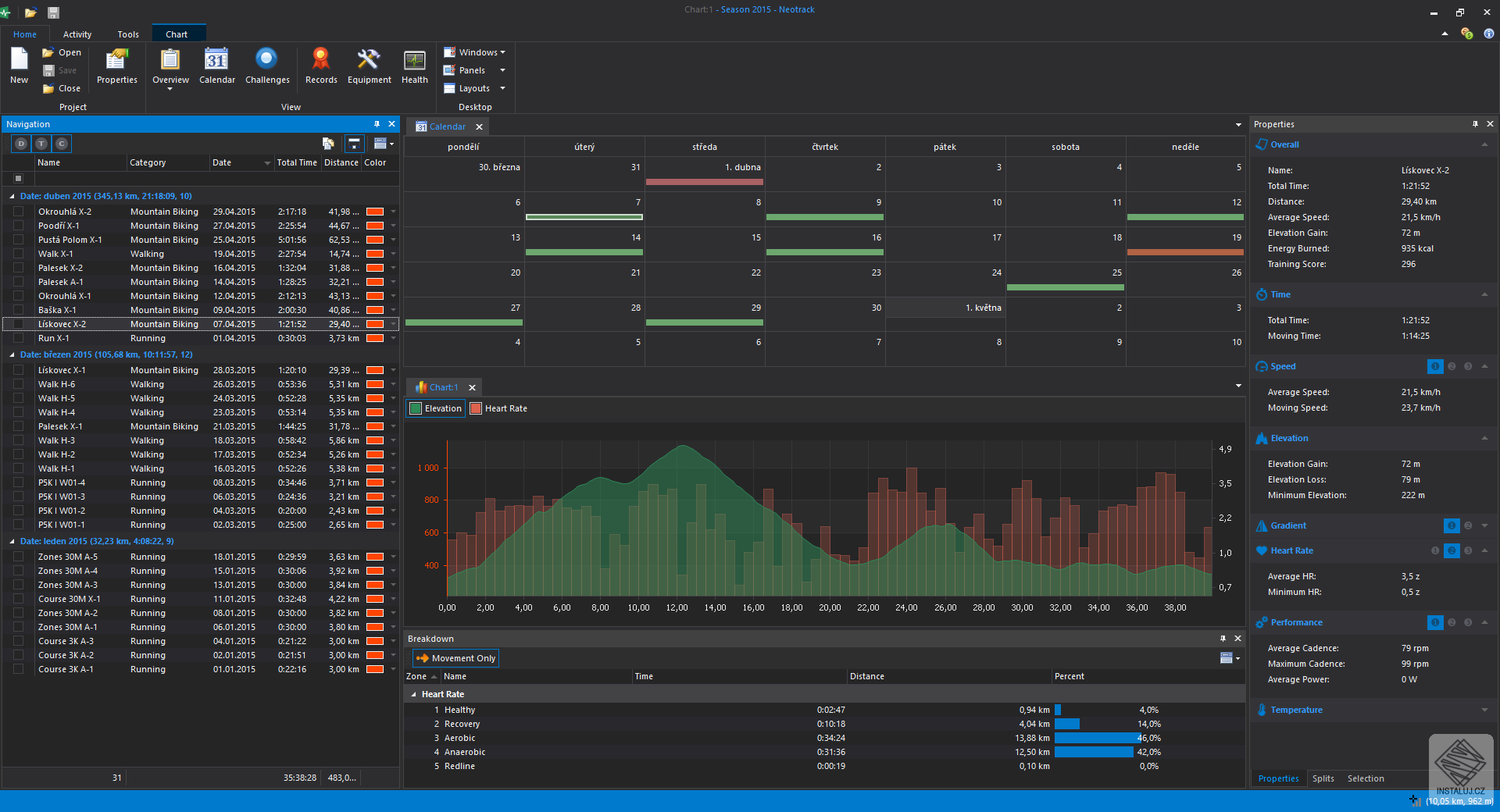This screenshot has width=1500, height=812.
Task: Open the Challenges view
Action: (267, 66)
